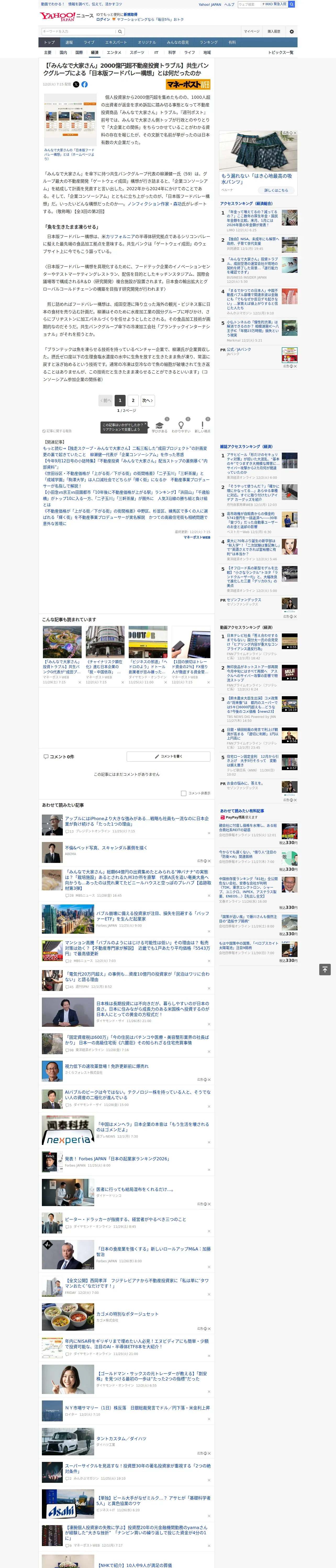
Task: Open the 速報 tab
Action: coord(69,43)
